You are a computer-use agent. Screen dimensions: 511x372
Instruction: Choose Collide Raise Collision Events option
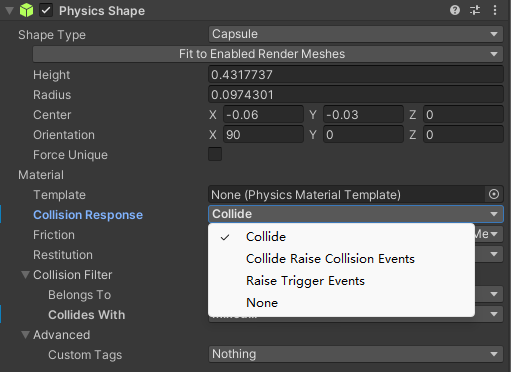tap(330, 259)
